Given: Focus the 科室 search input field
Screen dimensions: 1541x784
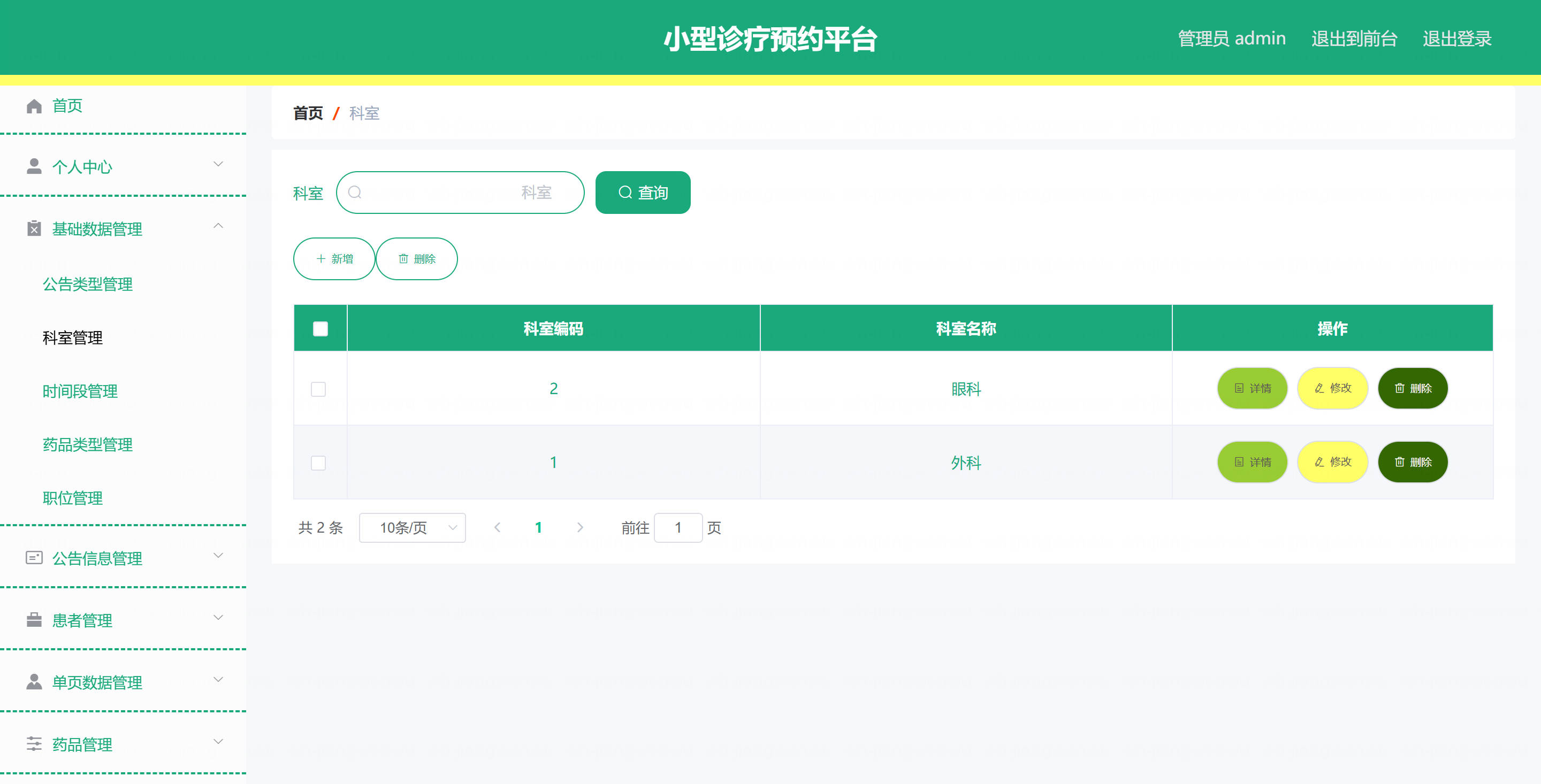Looking at the screenshot, I should pos(460,192).
